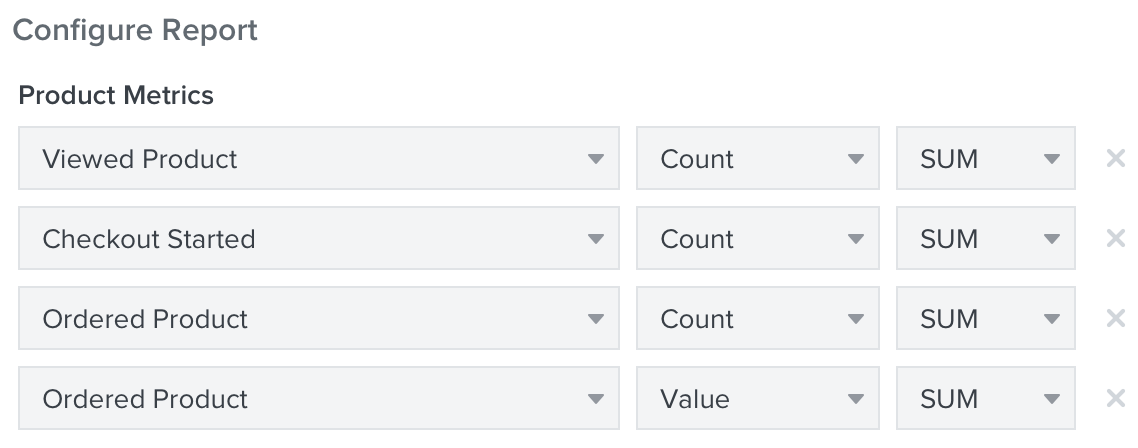Click the arrow in the Checkout Started selector
The image size is (1138, 448).
click(595, 239)
